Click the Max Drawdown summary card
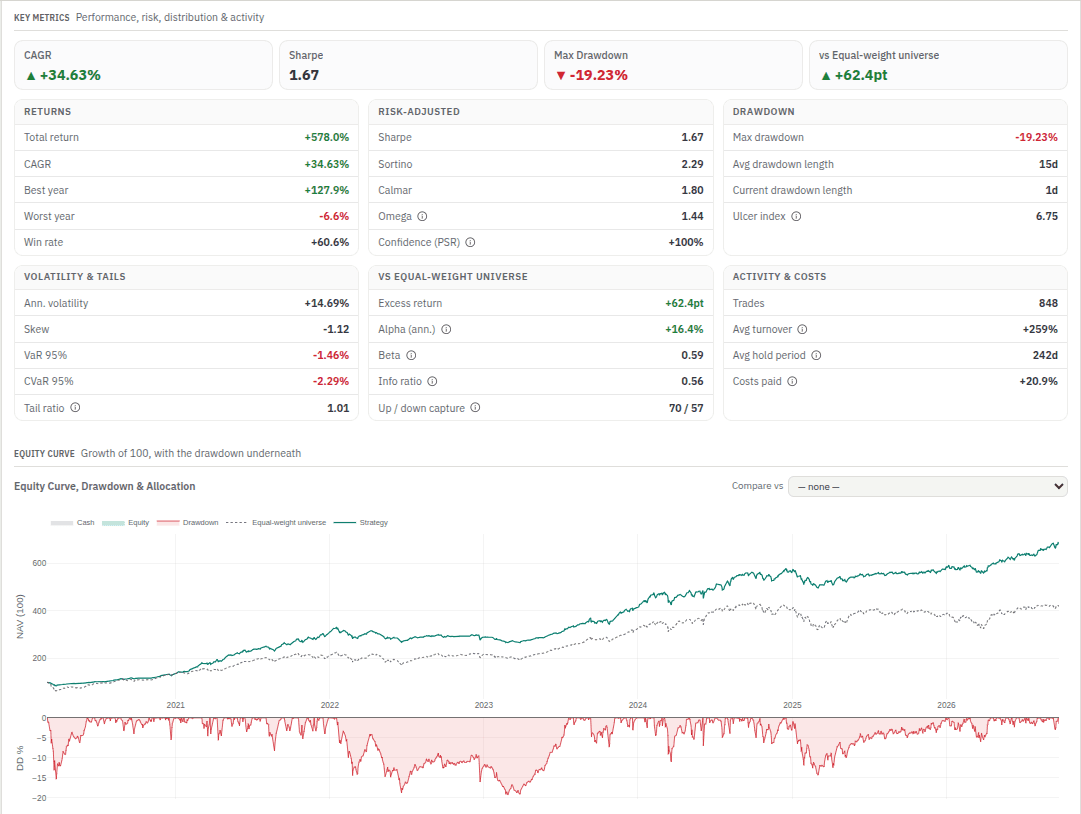Viewport: 1081px width, 814px height. (674, 65)
